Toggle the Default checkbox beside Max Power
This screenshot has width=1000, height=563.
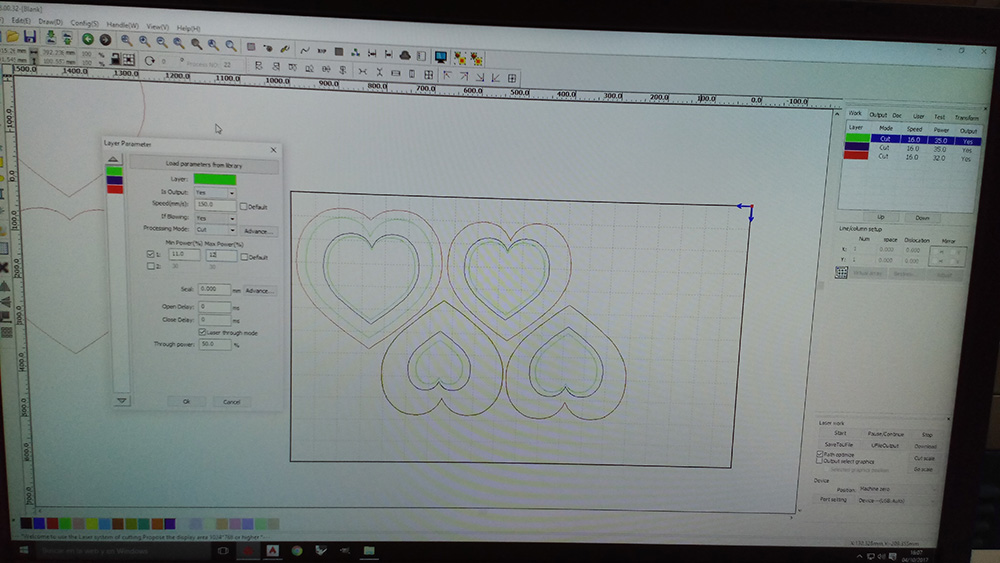(244, 257)
